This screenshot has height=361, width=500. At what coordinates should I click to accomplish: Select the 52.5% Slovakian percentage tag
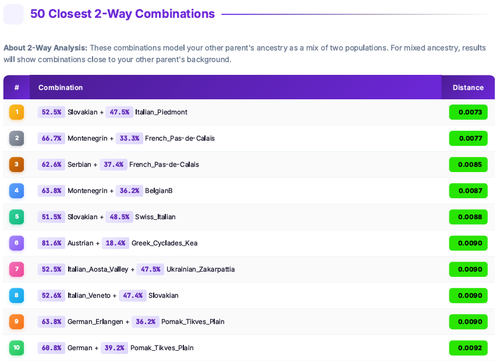click(51, 112)
